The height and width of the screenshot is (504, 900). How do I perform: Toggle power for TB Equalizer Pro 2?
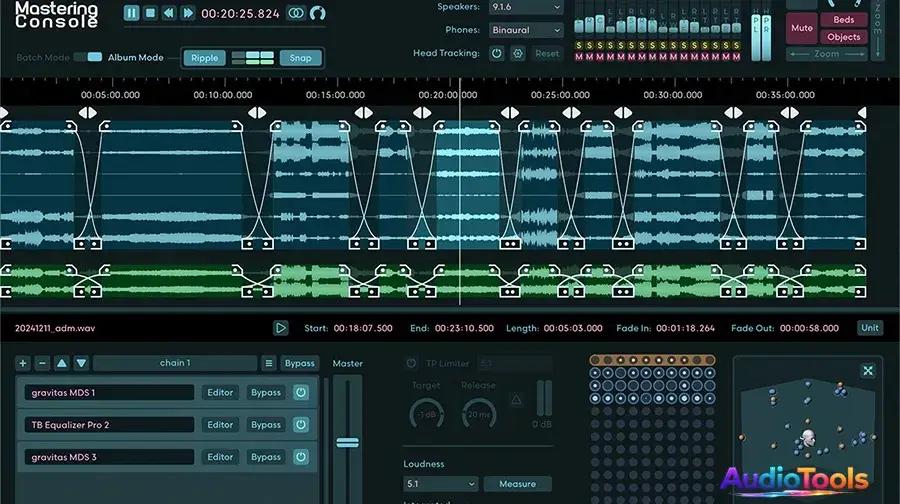point(301,425)
